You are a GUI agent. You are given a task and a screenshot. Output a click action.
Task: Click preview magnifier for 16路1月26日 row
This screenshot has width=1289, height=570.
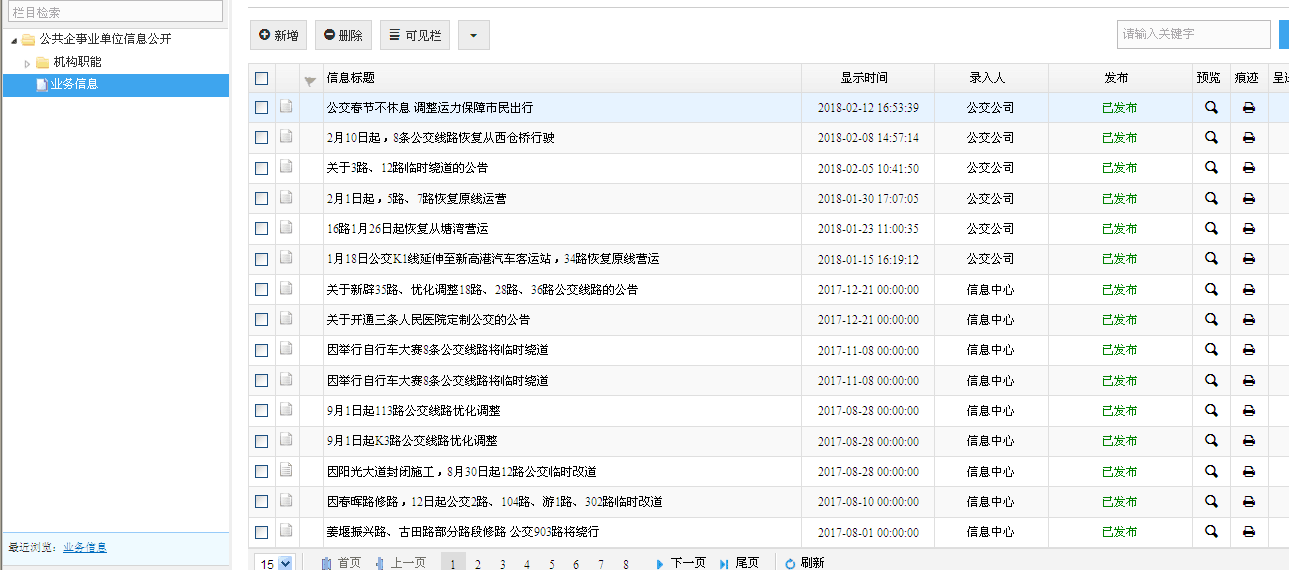(x=1211, y=229)
